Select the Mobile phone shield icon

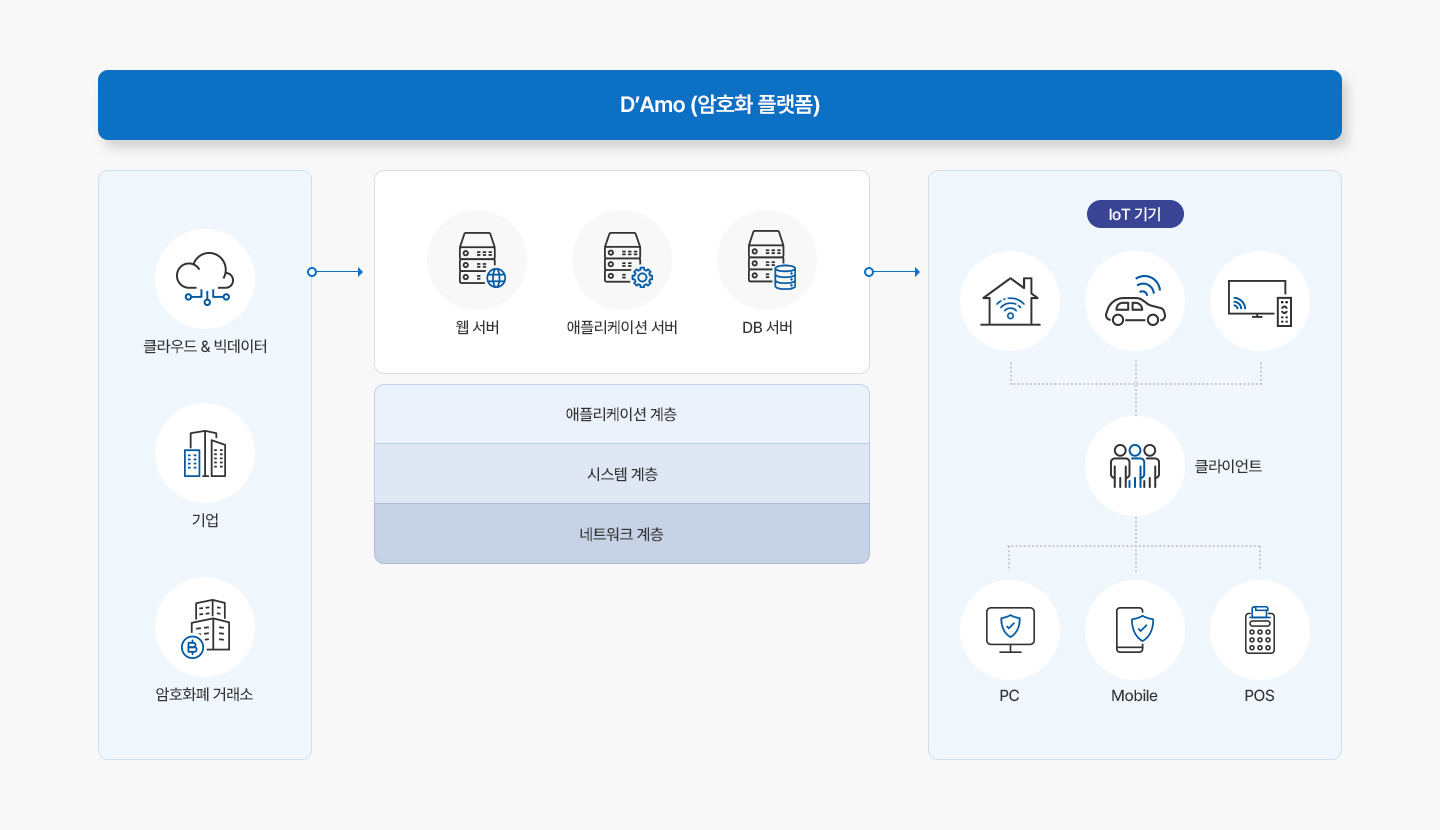(x=1135, y=630)
